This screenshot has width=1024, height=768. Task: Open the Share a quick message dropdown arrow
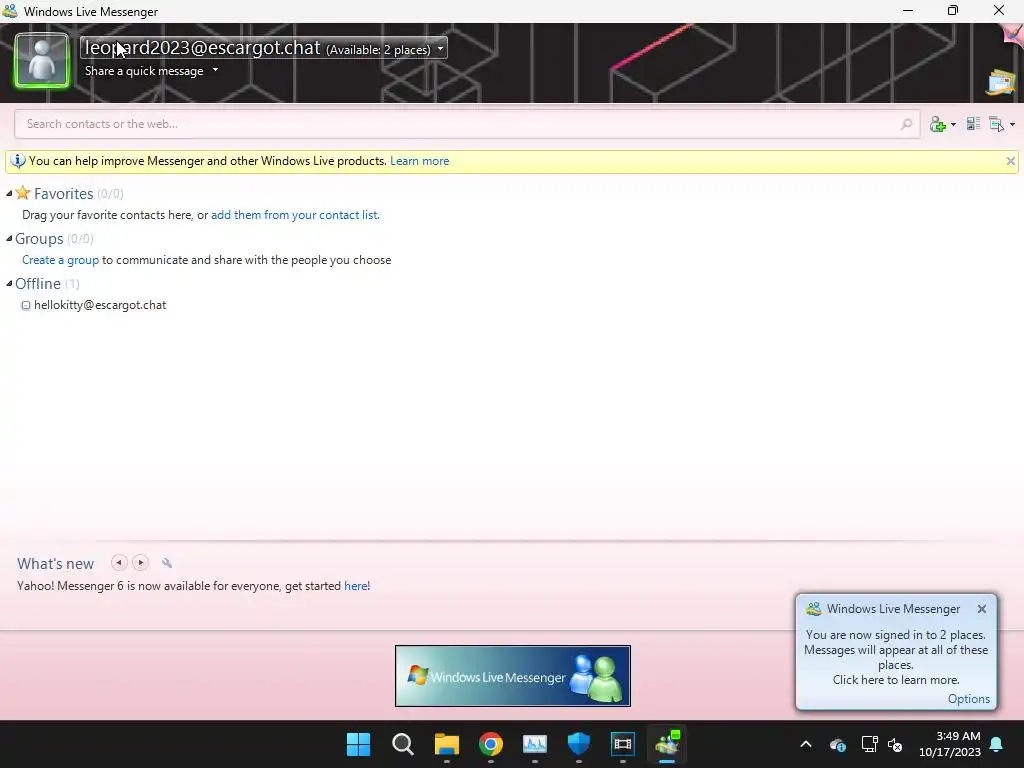216,71
